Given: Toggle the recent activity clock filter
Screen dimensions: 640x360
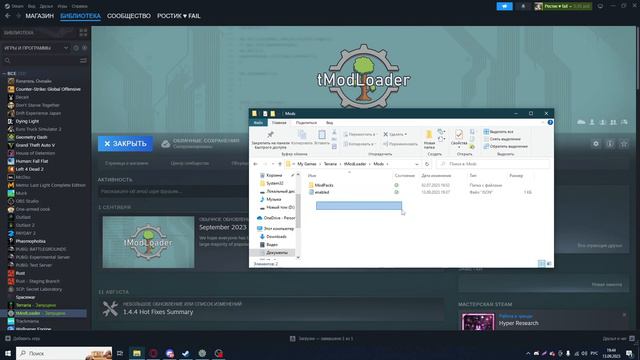Looking at the screenshot, I should (76, 48).
